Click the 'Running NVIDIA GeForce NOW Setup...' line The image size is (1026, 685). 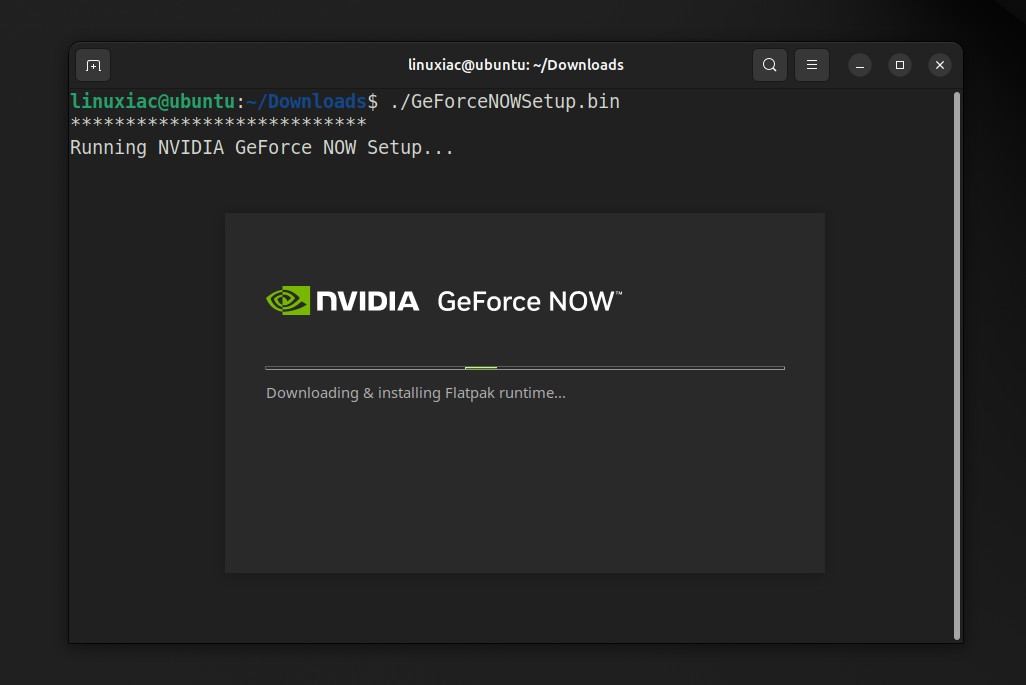click(x=262, y=148)
